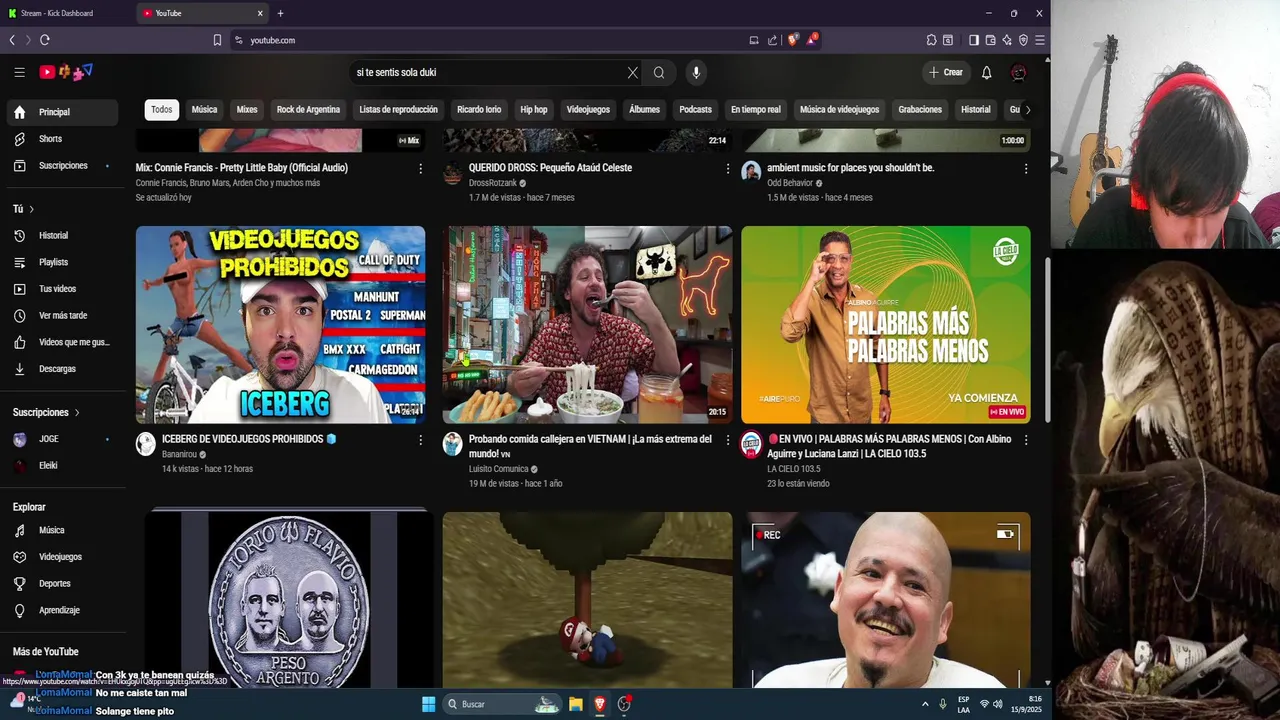Select the Mixes filter chip
This screenshot has width=1280, height=720.
coord(247,110)
